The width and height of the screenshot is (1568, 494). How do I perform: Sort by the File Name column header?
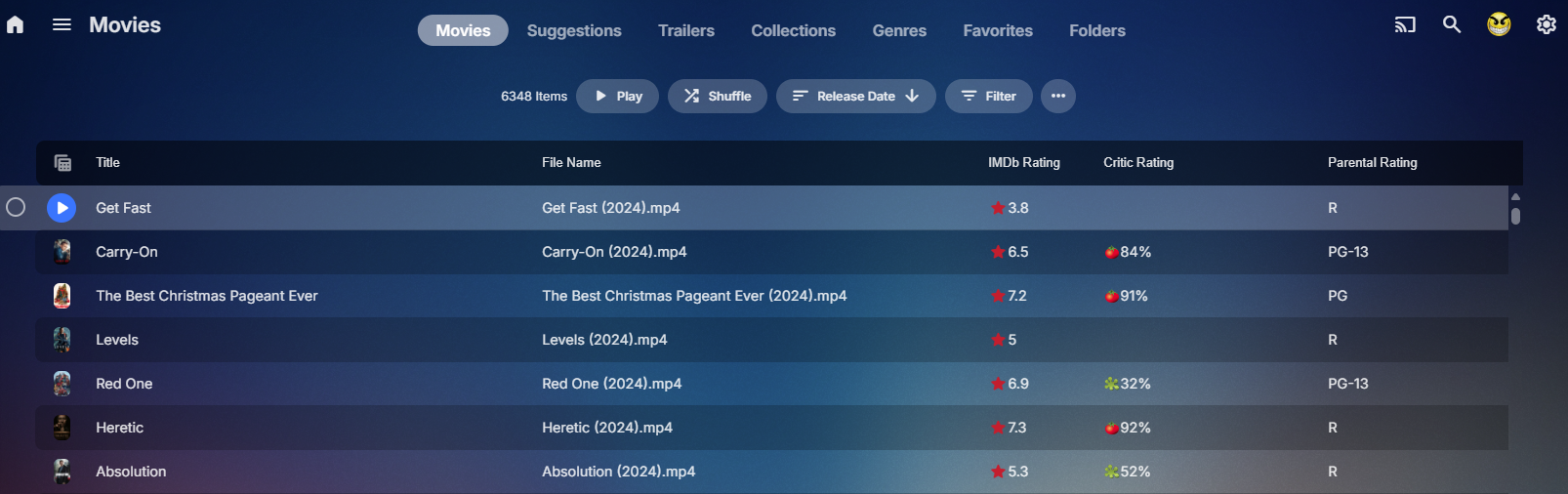571,163
